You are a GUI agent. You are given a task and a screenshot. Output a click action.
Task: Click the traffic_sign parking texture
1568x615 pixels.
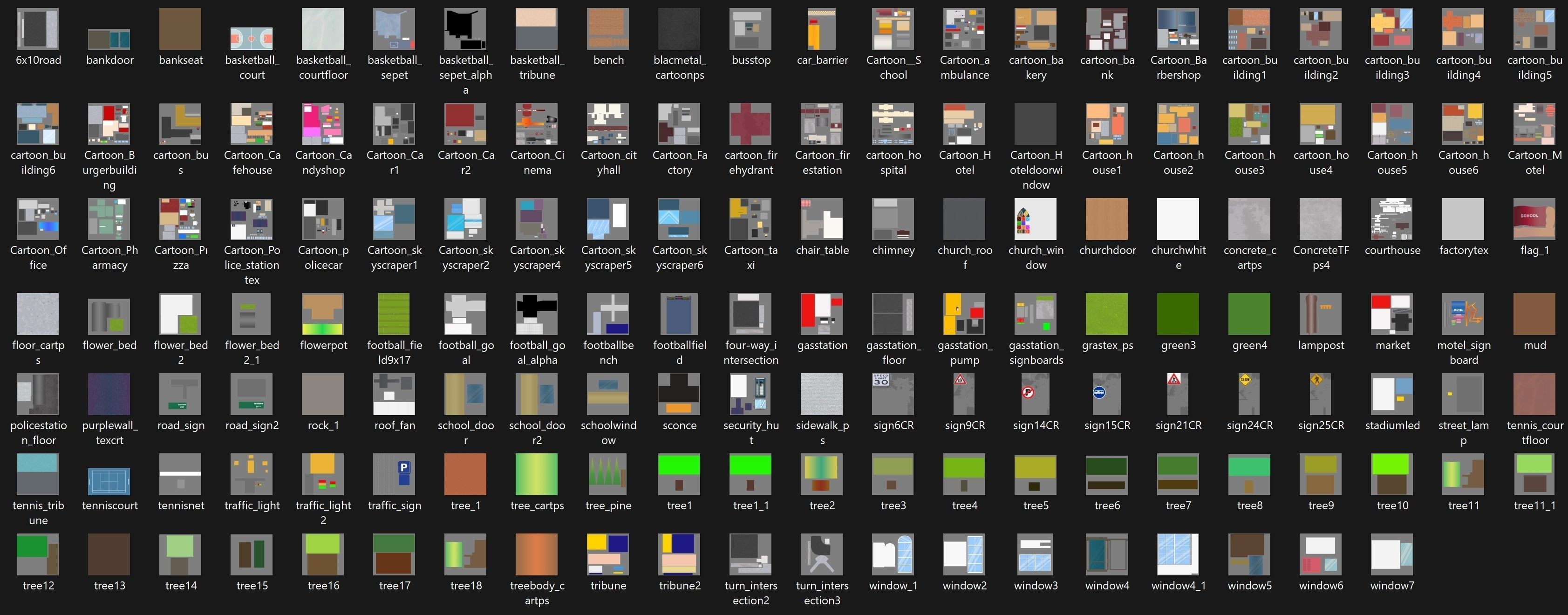pyautogui.click(x=395, y=474)
